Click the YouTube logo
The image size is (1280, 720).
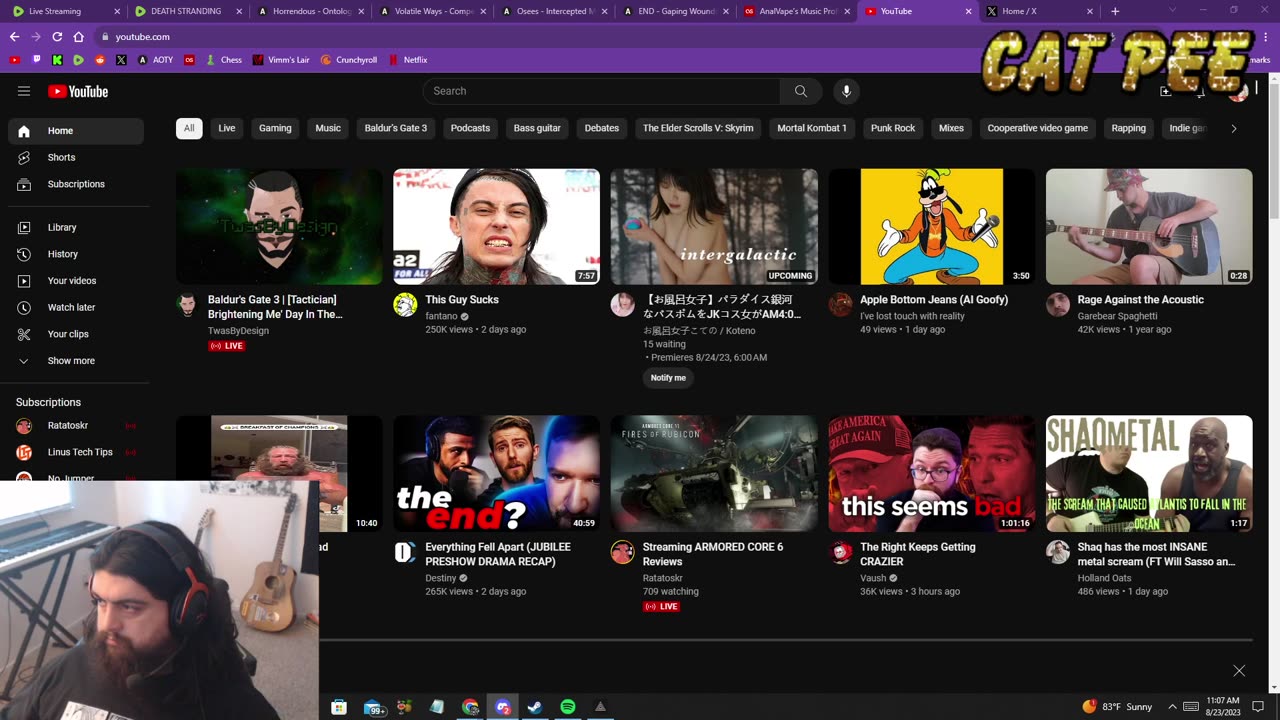pyautogui.click(x=78, y=91)
